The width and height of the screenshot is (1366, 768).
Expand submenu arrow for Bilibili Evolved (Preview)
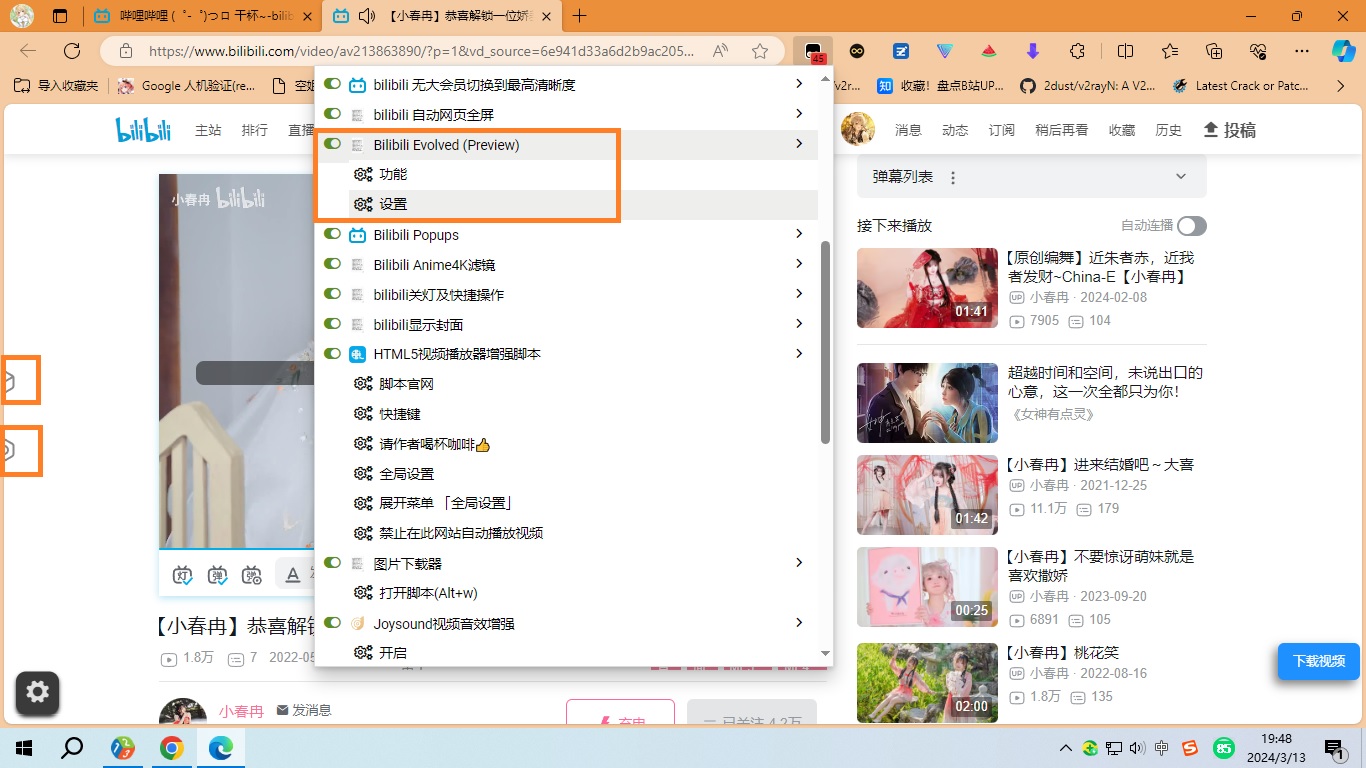799,144
